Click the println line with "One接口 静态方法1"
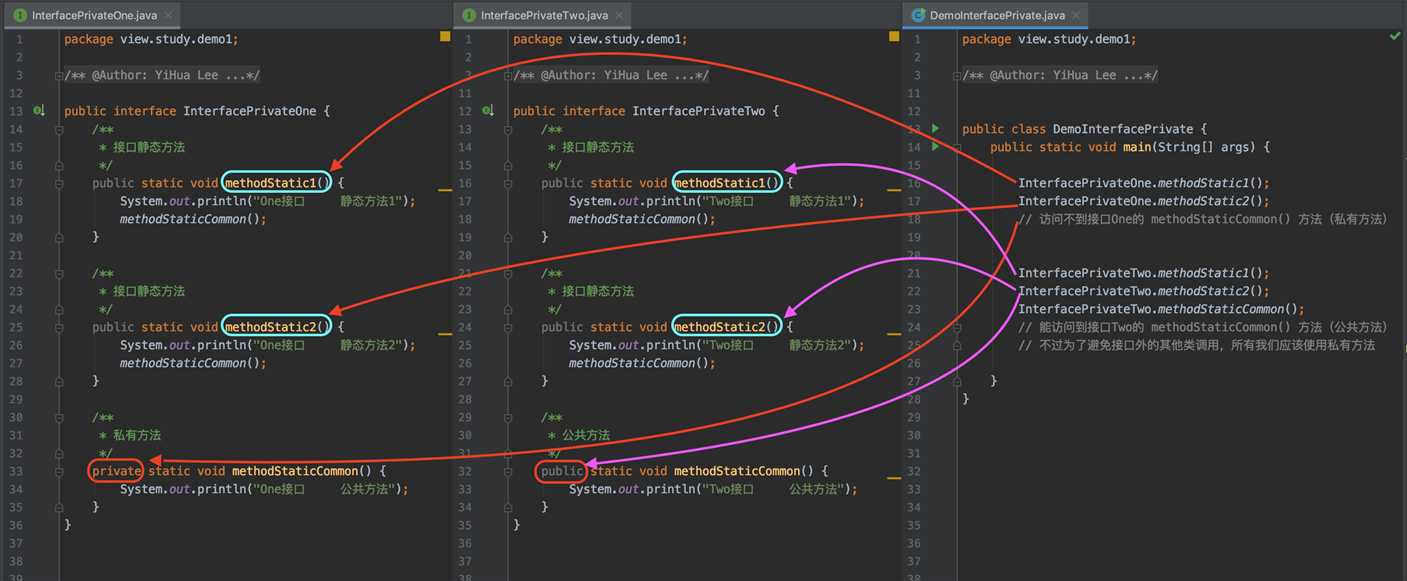The height and width of the screenshot is (581, 1407). click(x=267, y=201)
